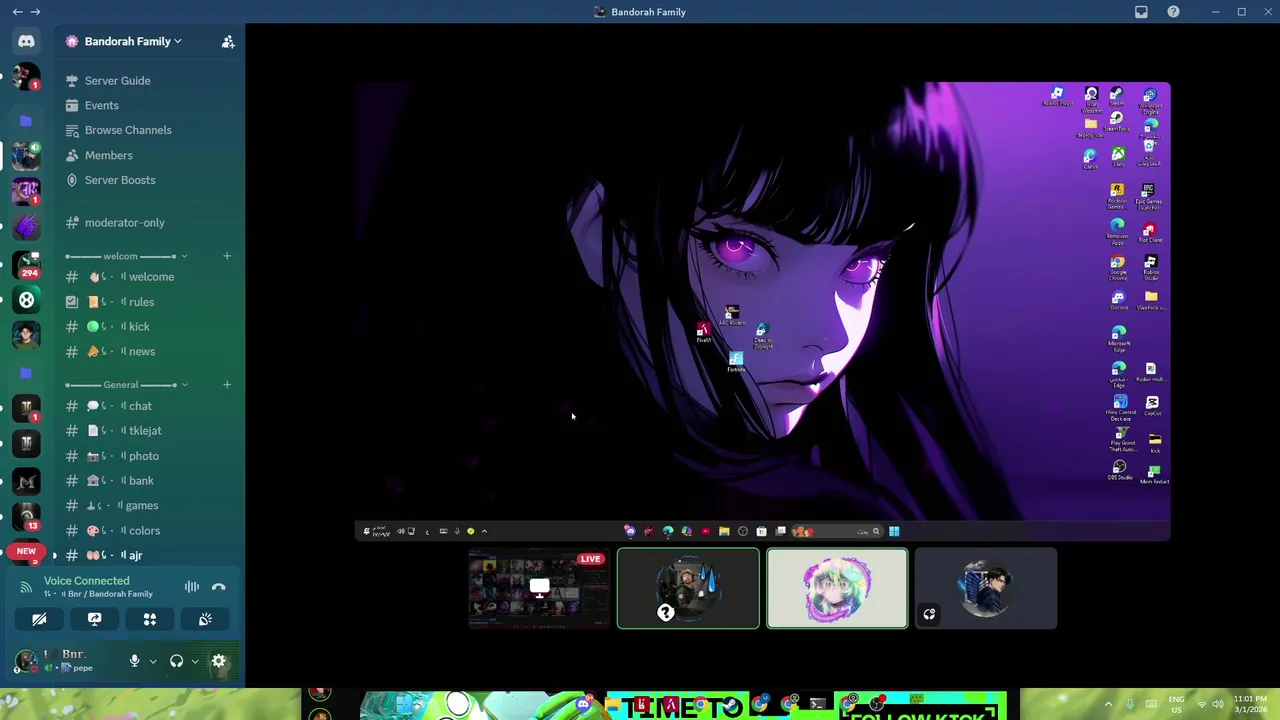
Task: Open Steam from the Windows taskbar
Action: 731,705
